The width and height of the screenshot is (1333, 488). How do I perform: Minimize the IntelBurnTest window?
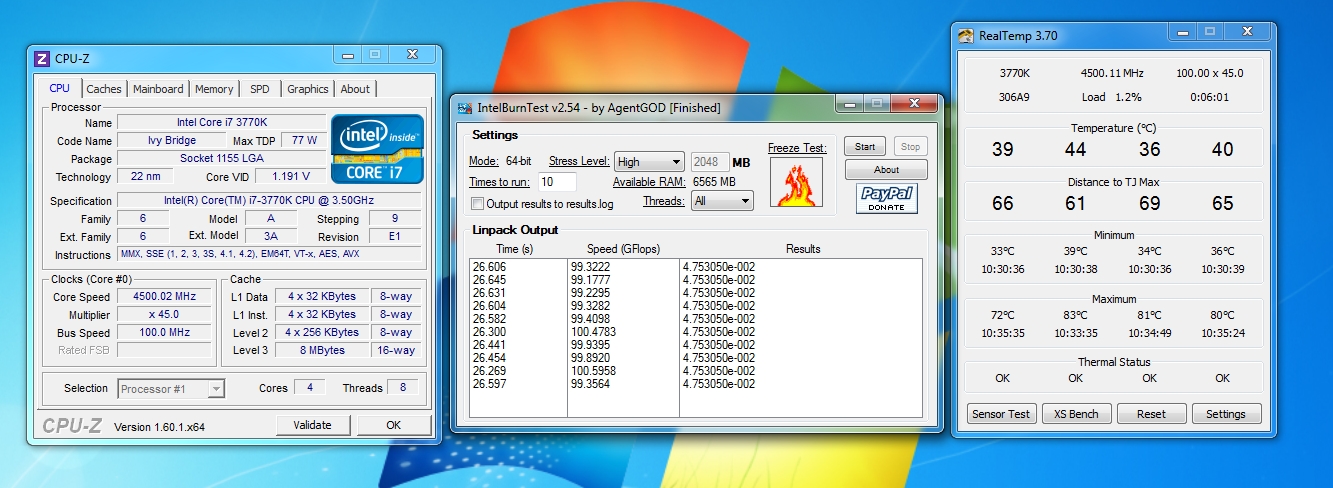(850, 103)
